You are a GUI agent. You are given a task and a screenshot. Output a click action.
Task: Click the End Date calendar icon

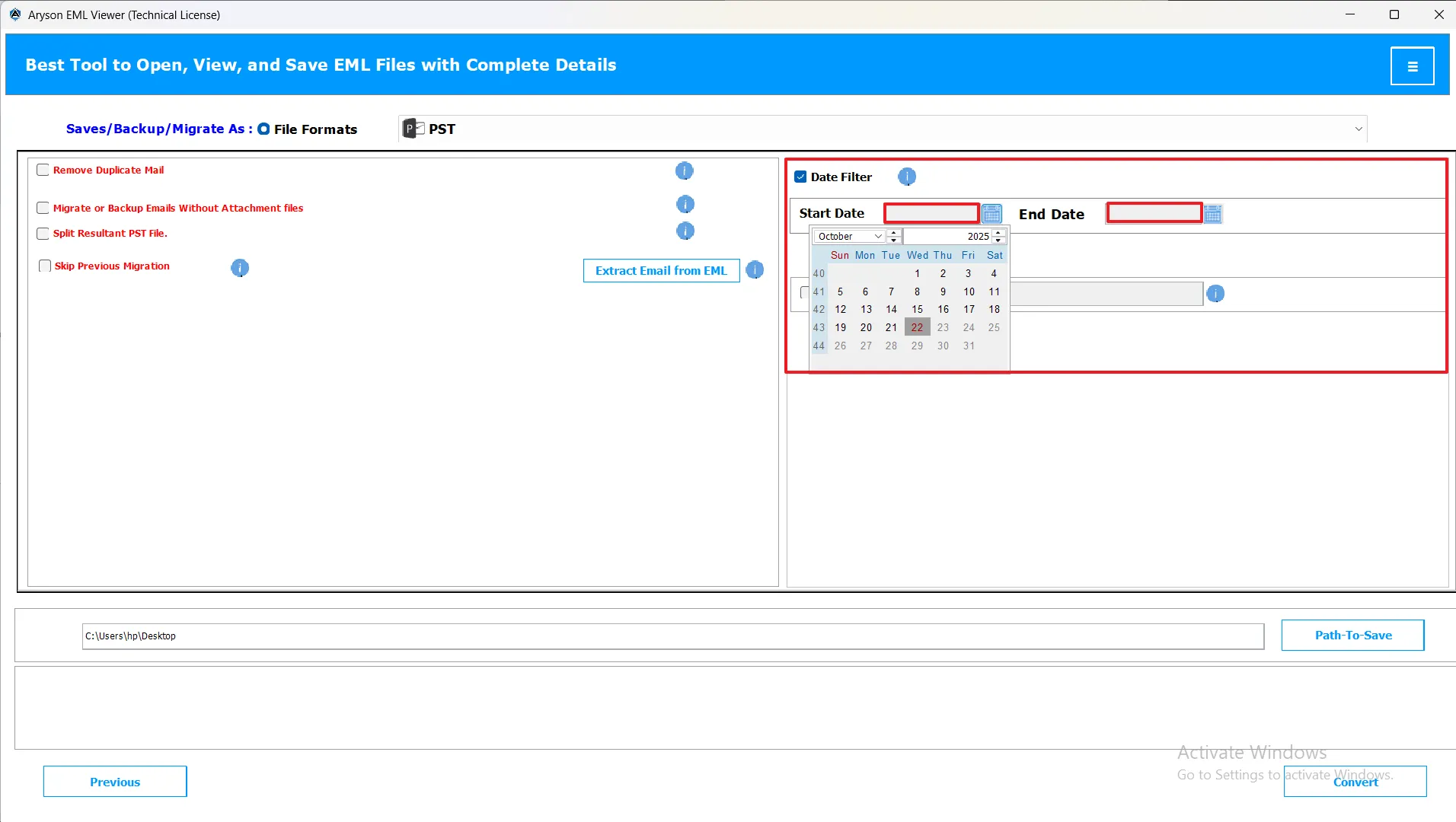tap(1213, 215)
